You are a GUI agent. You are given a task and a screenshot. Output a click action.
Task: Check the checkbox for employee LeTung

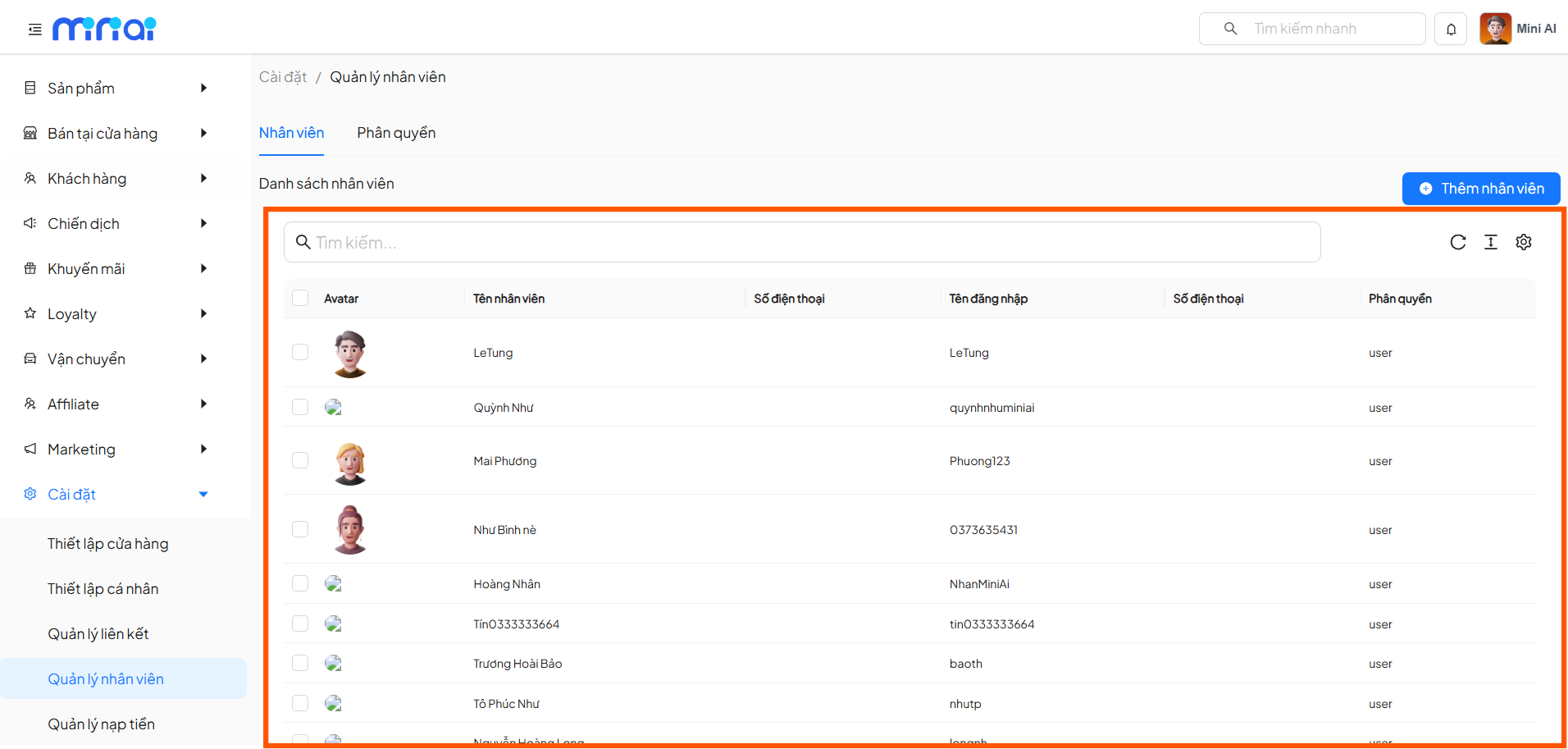pos(300,352)
